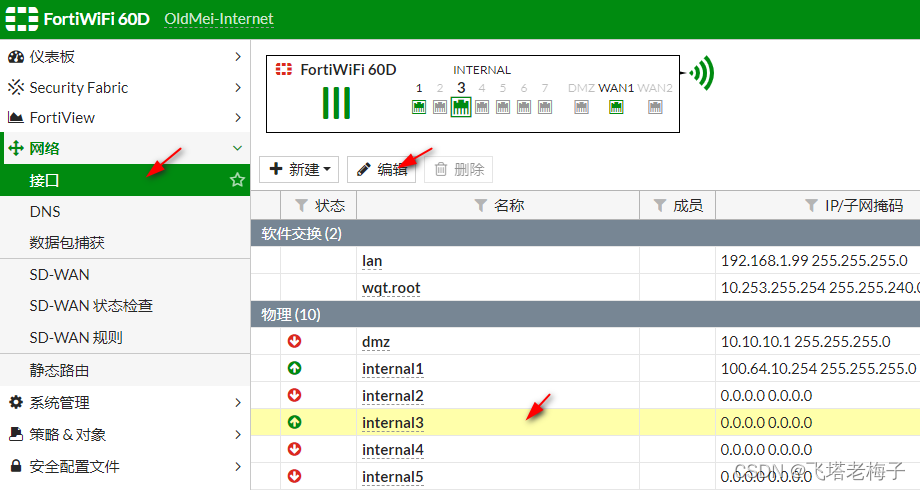Click the green WiFi signal icon

pyautogui.click(x=702, y=73)
